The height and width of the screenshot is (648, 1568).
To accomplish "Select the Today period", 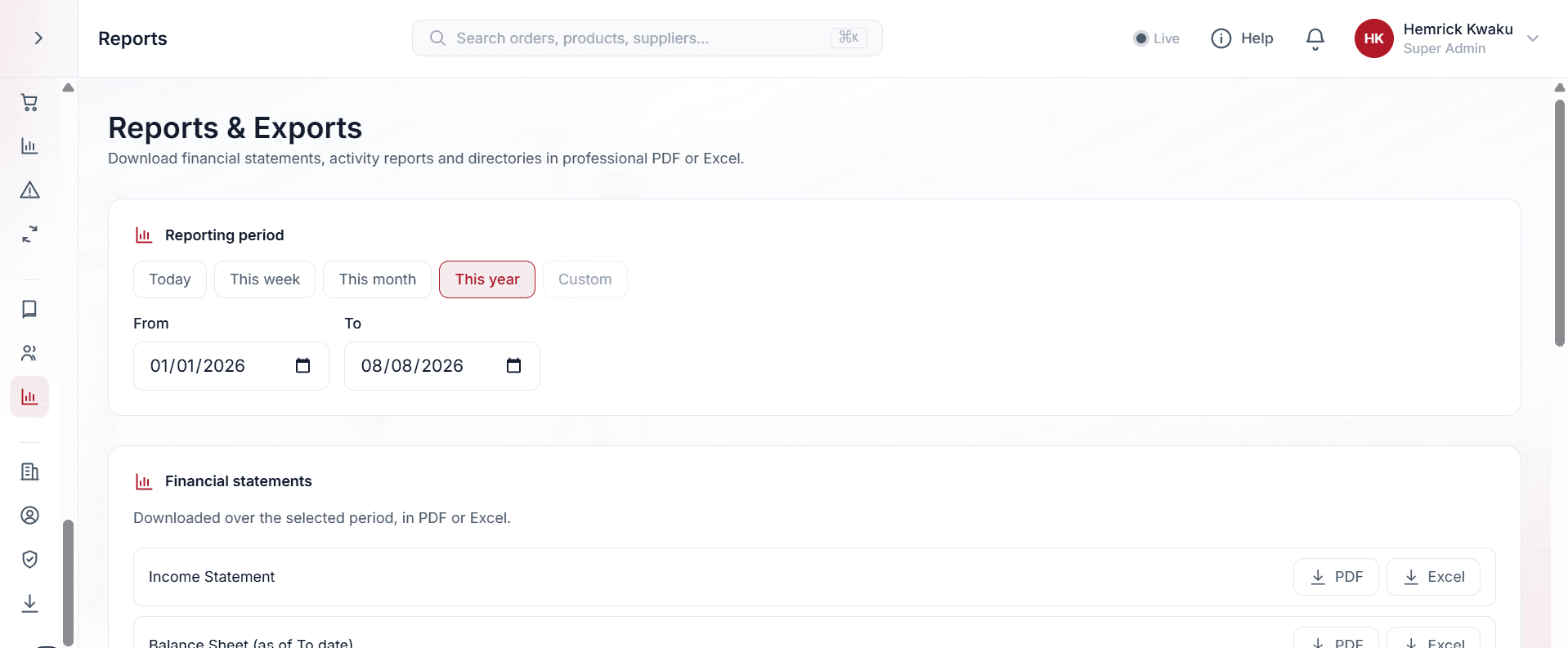I will click(x=170, y=279).
